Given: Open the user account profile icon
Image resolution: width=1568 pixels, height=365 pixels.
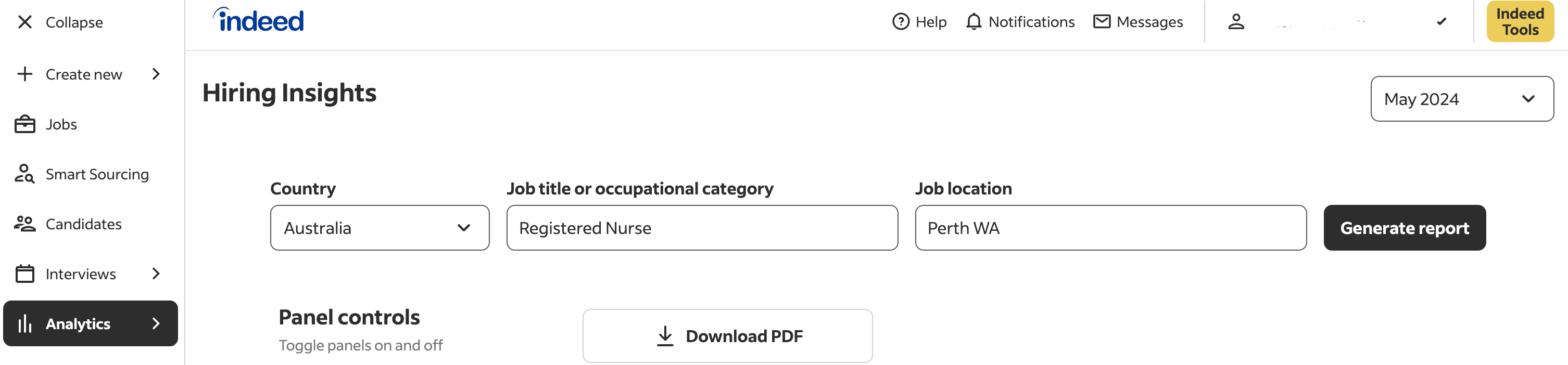Looking at the screenshot, I should tap(1236, 22).
